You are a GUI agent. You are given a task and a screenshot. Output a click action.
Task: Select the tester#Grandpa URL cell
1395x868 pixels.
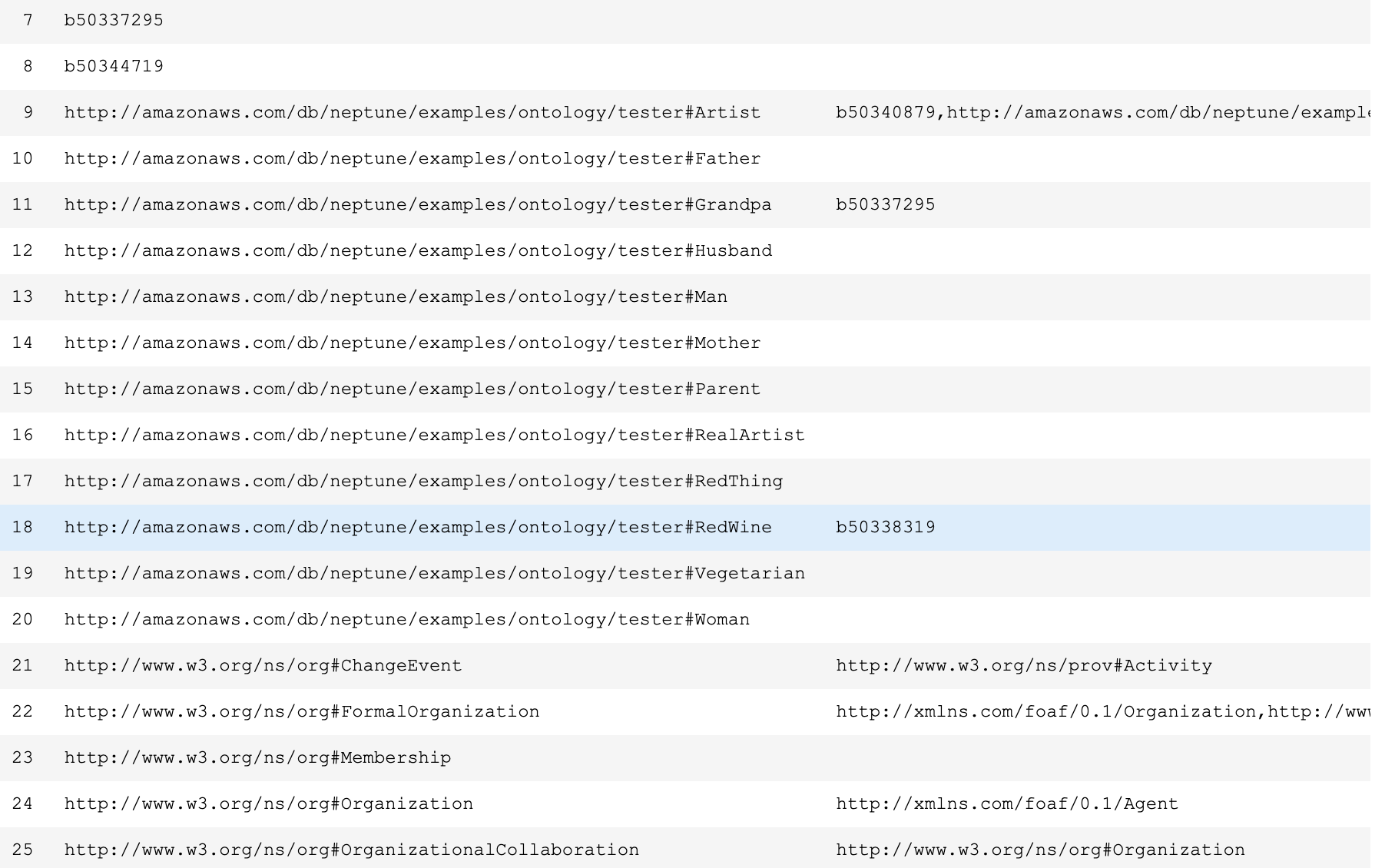418,204
